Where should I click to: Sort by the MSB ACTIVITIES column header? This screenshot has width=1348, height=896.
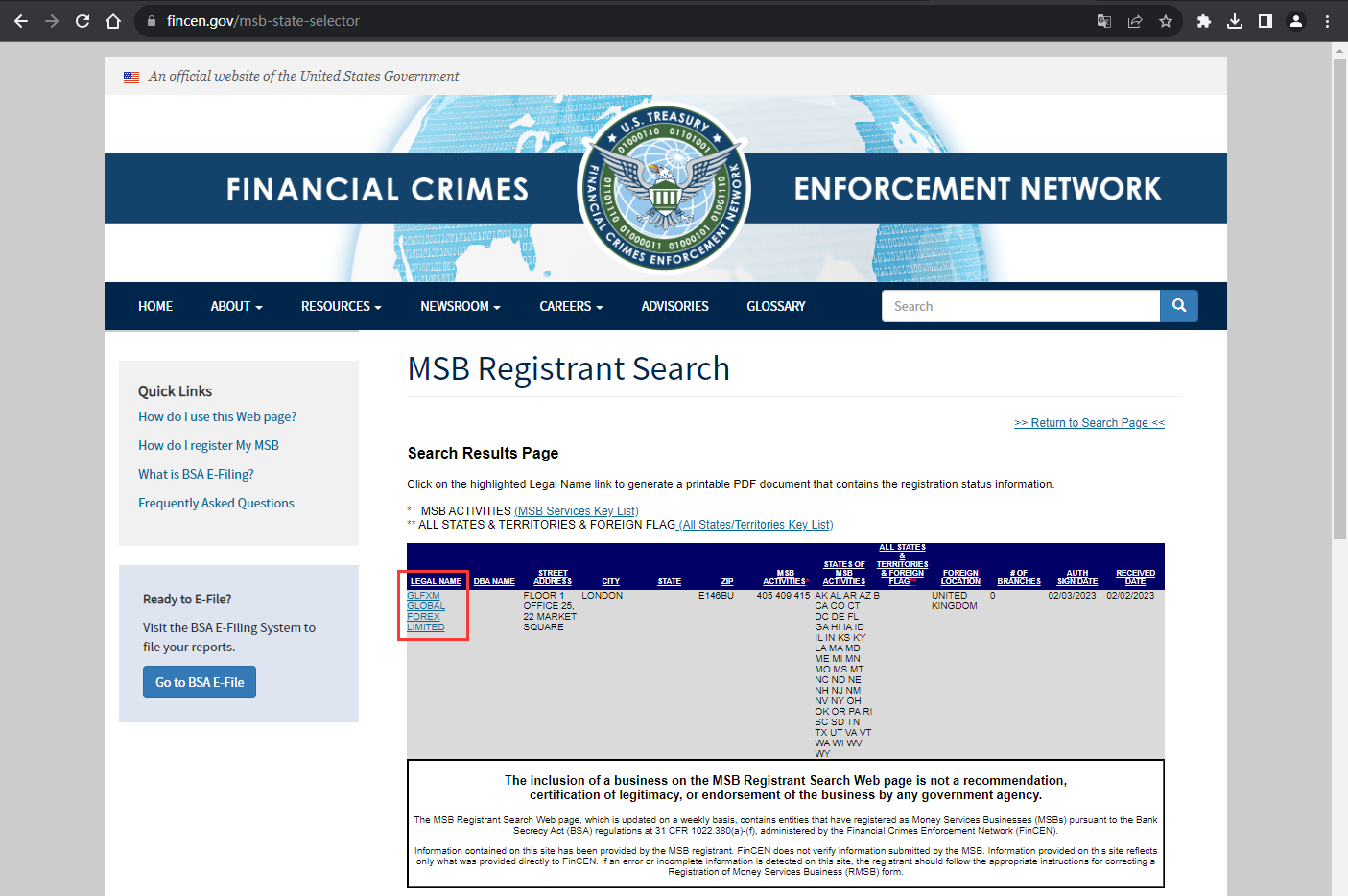786,578
